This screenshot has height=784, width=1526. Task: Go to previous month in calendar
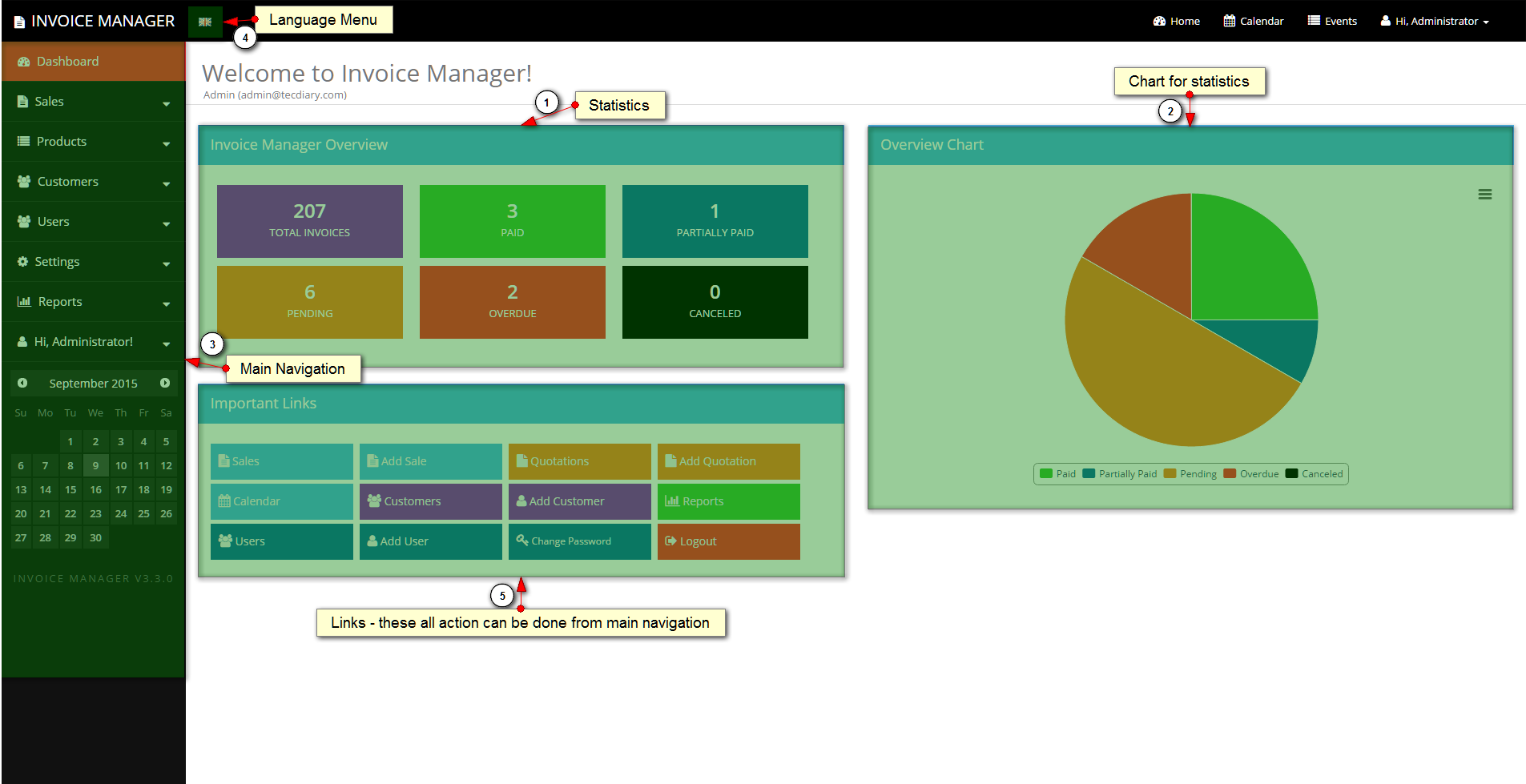click(22, 384)
